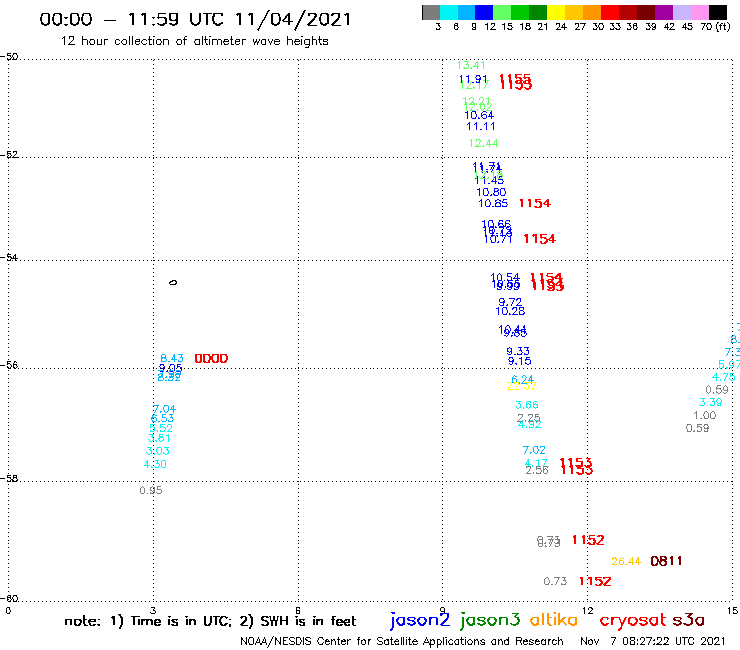Click the 12 longitude axis label
Screen dimensions: 740x650
588,611
